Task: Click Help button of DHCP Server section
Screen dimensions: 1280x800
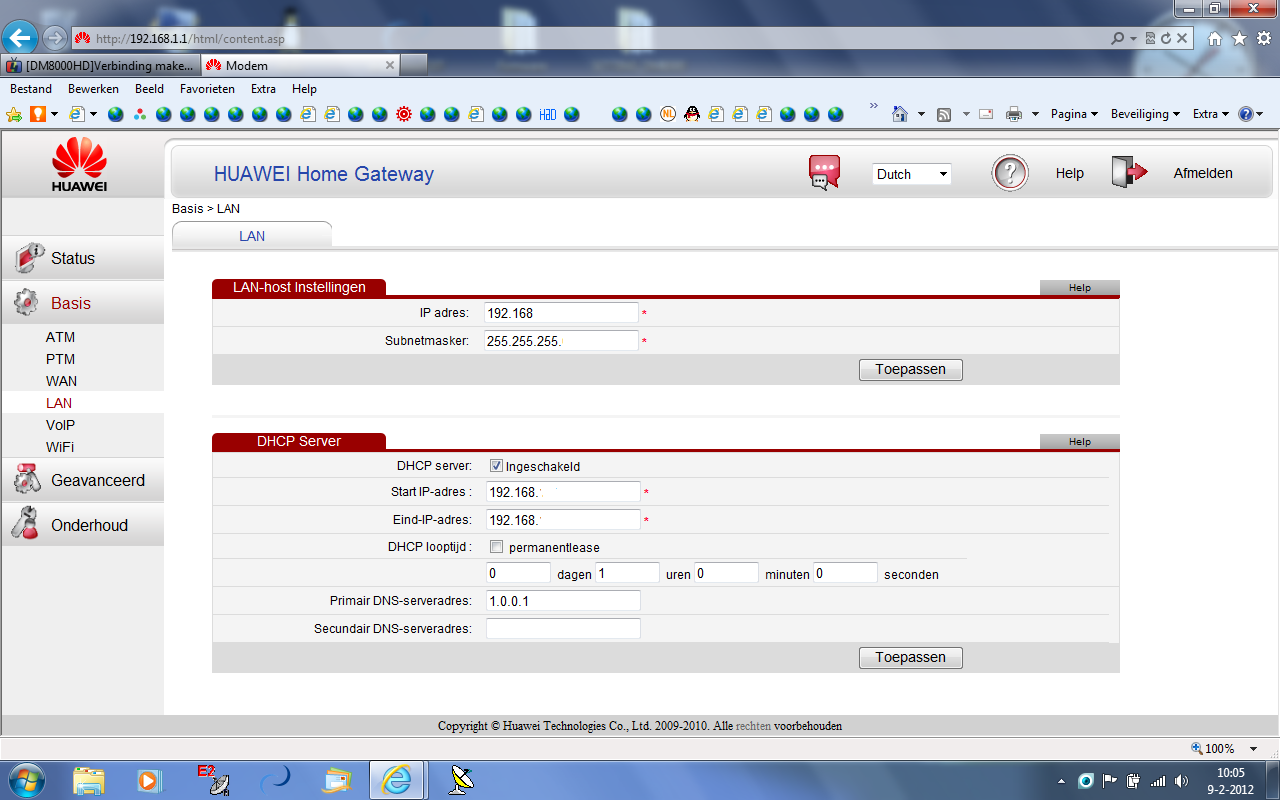Action: [1080, 441]
